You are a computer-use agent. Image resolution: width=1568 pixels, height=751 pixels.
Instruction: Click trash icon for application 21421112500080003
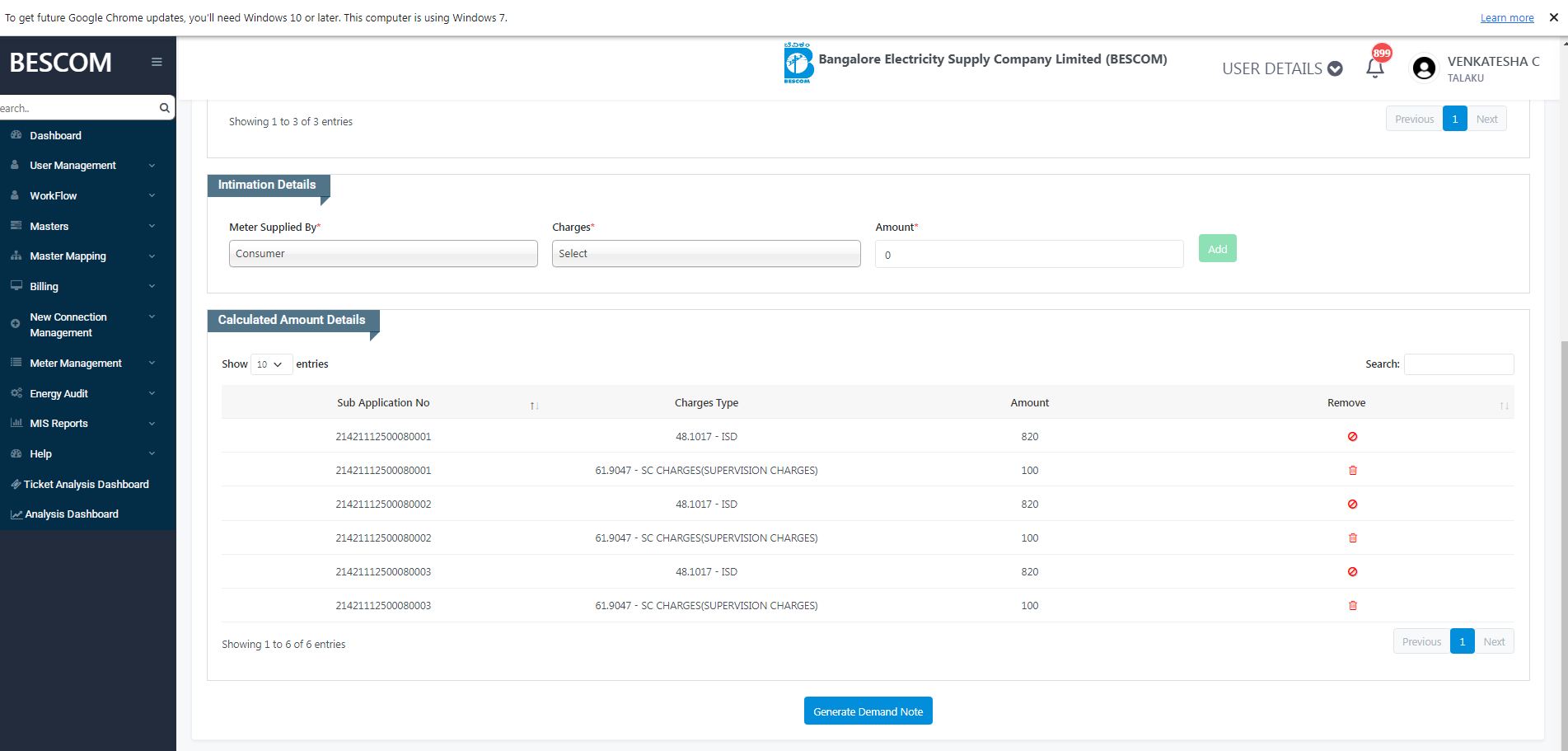point(1352,606)
